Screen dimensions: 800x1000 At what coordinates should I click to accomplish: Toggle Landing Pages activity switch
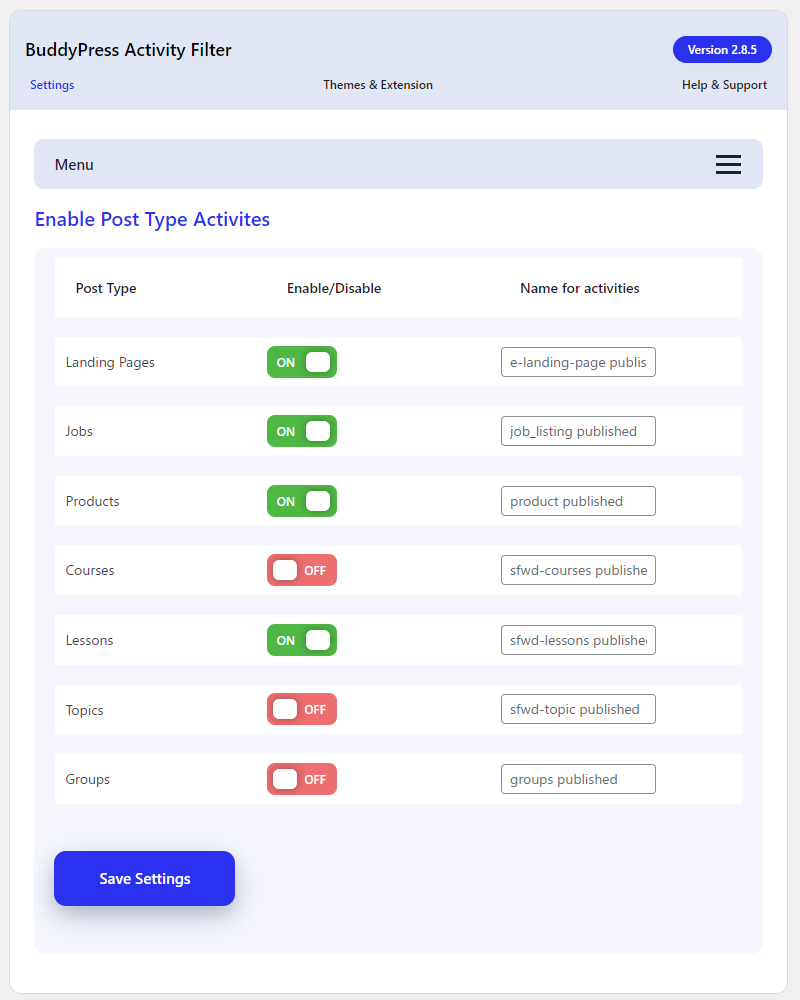click(x=302, y=362)
